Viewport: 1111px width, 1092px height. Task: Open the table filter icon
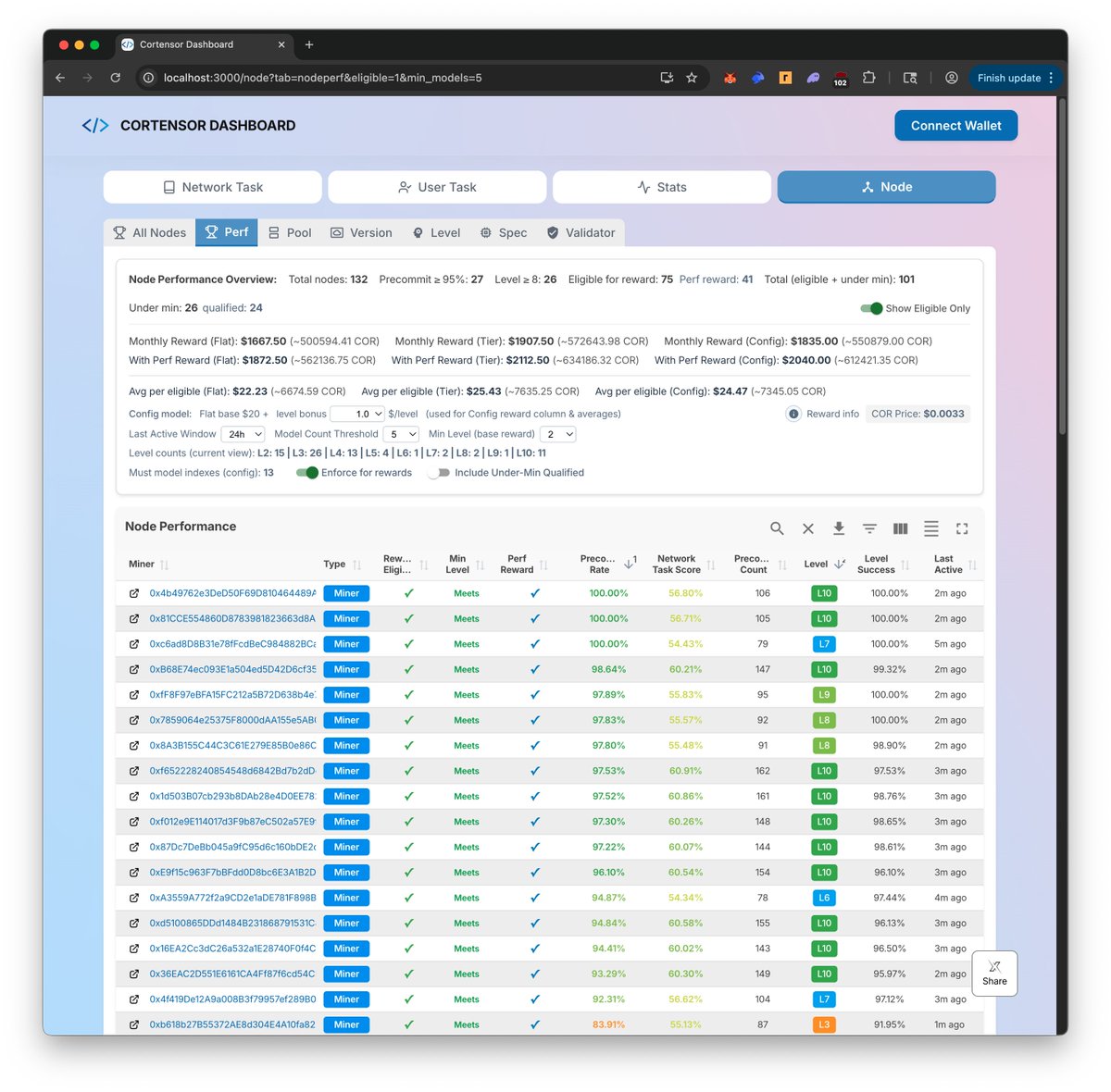tap(869, 528)
